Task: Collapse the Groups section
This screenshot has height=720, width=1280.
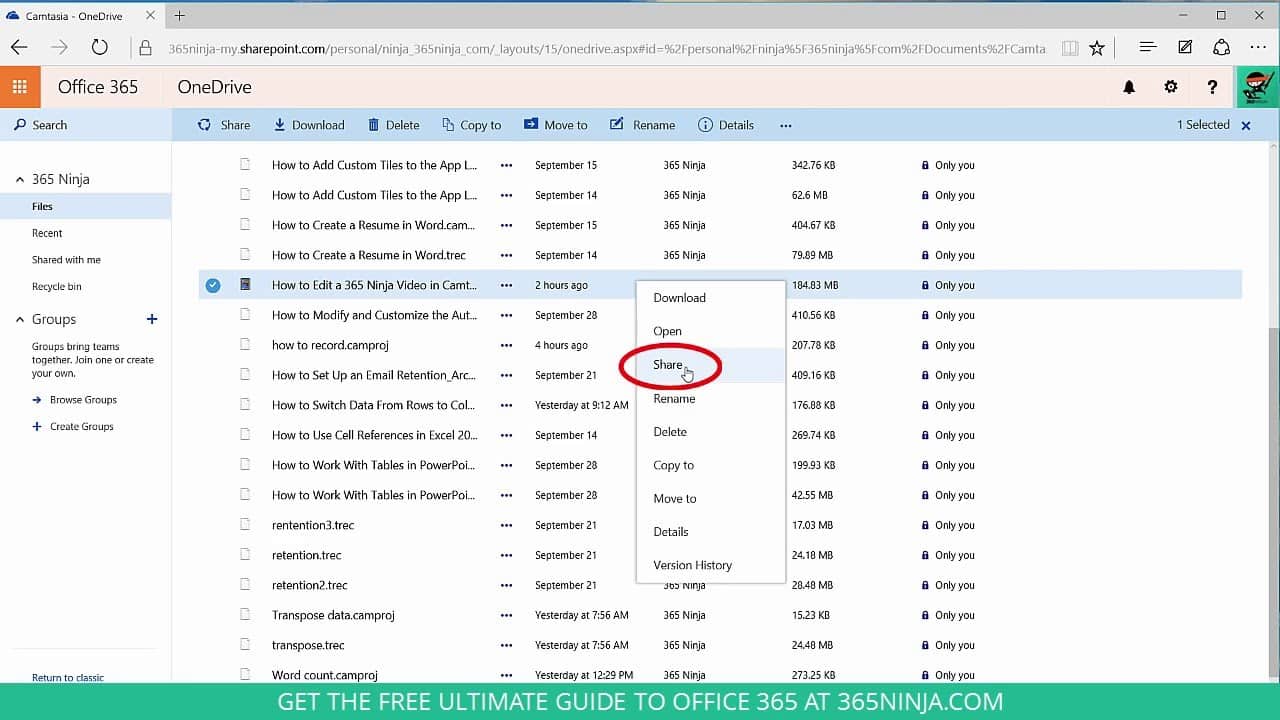Action: pyautogui.click(x=20, y=319)
